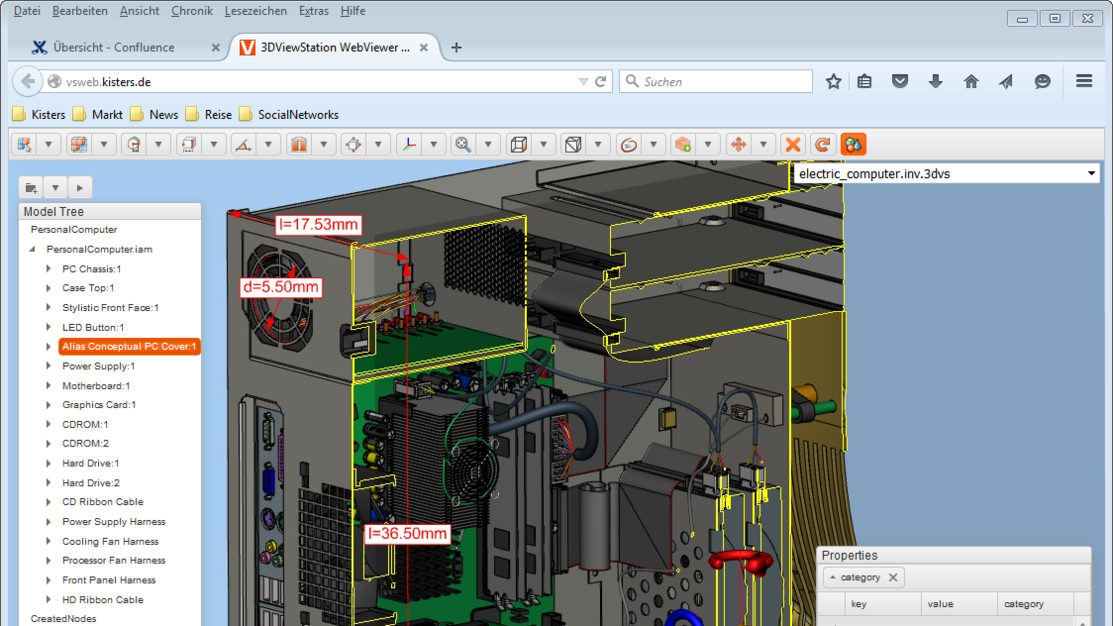The width and height of the screenshot is (1113, 626).
Task: Select Alias Conceptual PC Cover:1 in tree
Action: [x=128, y=346]
